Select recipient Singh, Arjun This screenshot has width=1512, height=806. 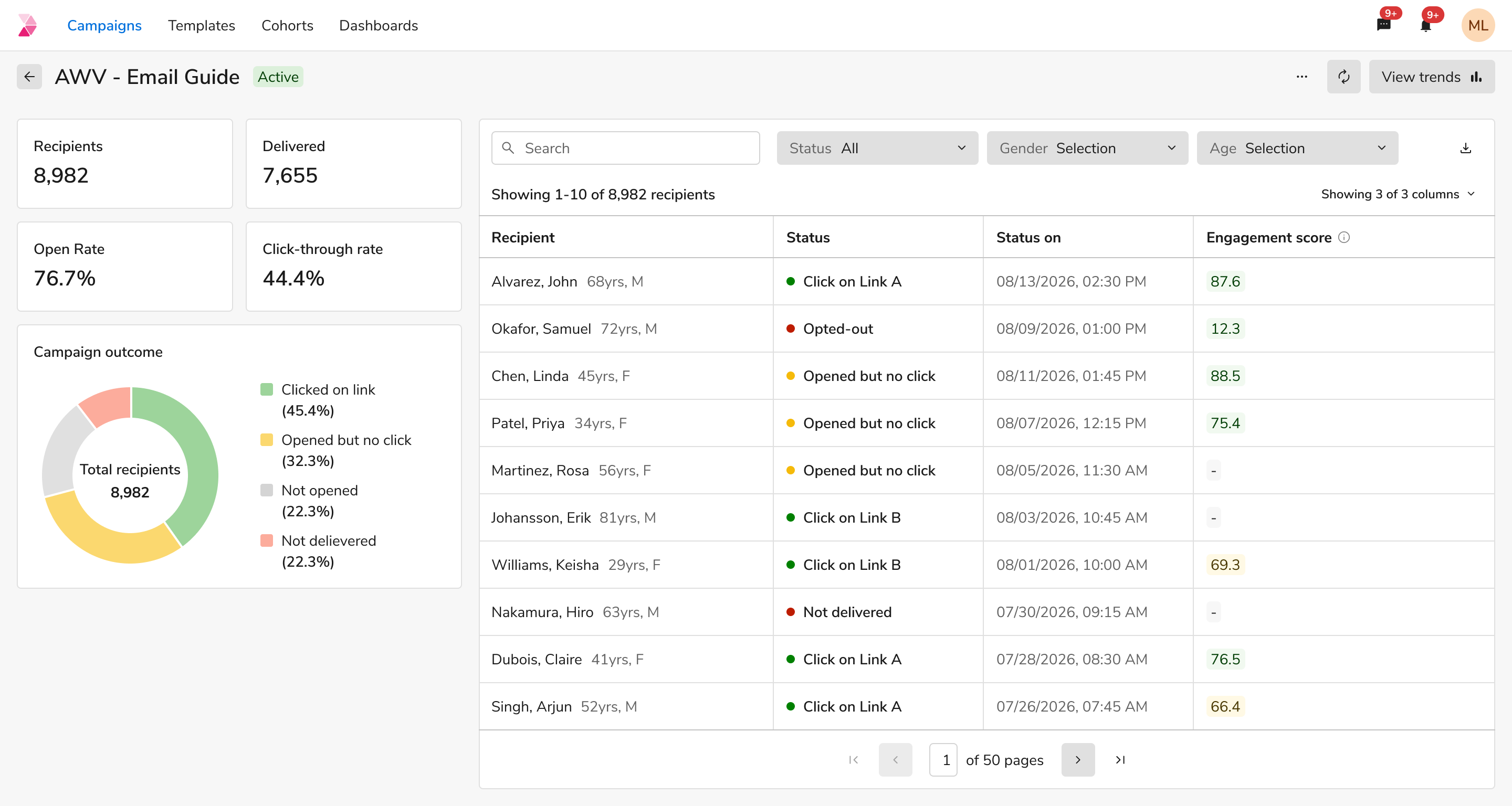point(531,706)
